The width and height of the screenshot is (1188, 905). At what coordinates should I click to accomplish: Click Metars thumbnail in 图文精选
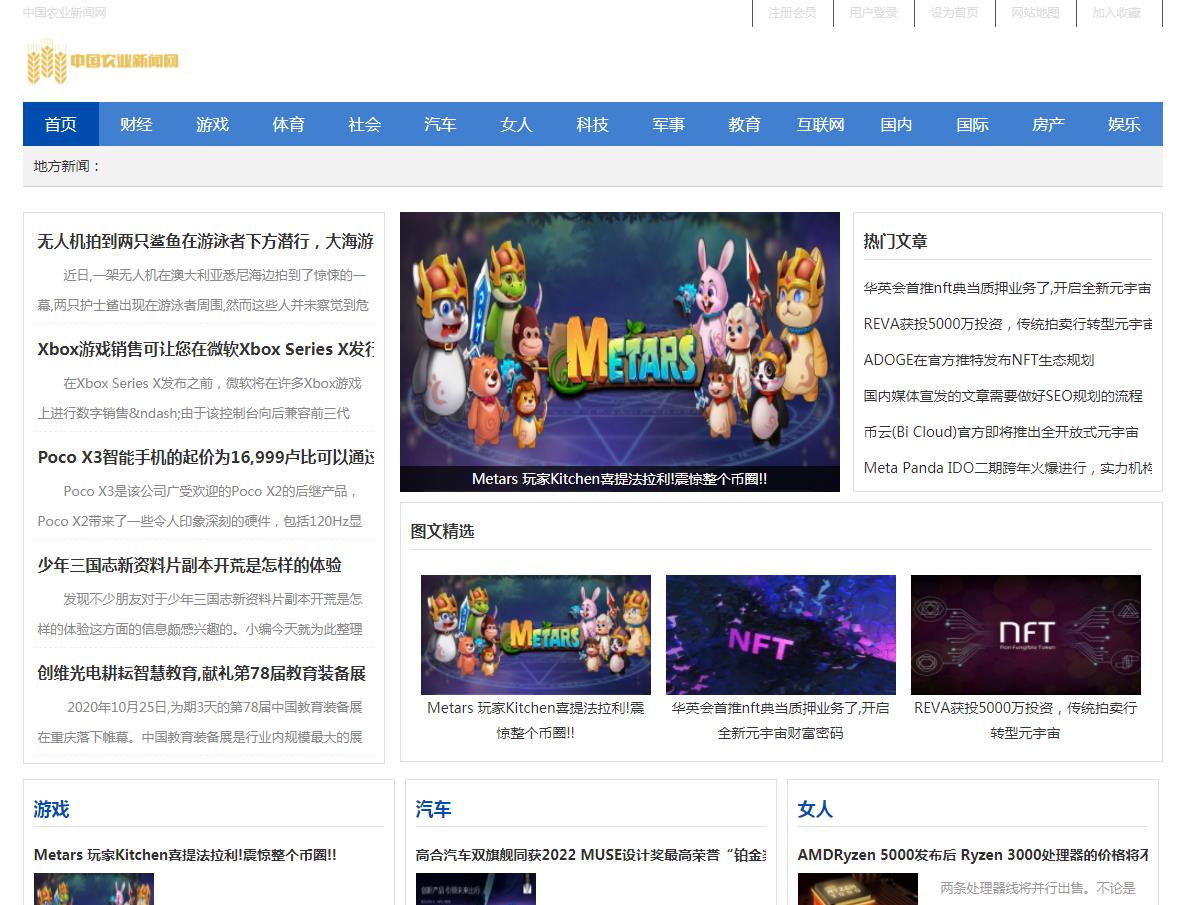(536, 634)
